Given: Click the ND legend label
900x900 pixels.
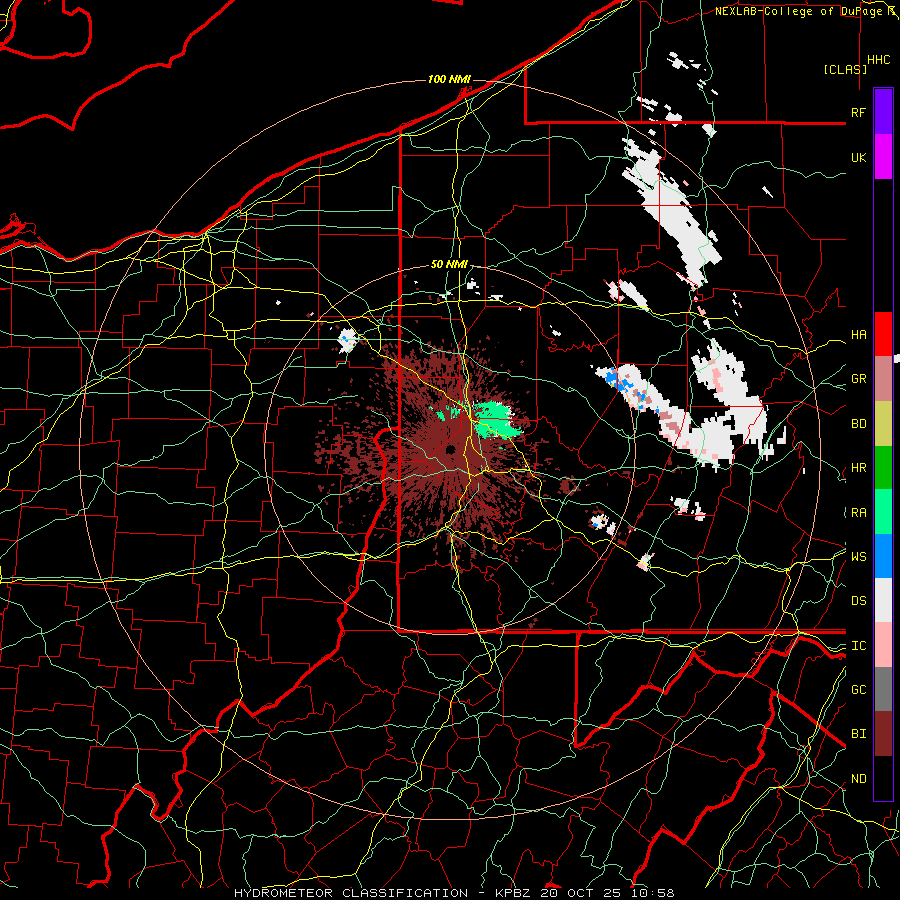Looking at the screenshot, I should point(858,778).
